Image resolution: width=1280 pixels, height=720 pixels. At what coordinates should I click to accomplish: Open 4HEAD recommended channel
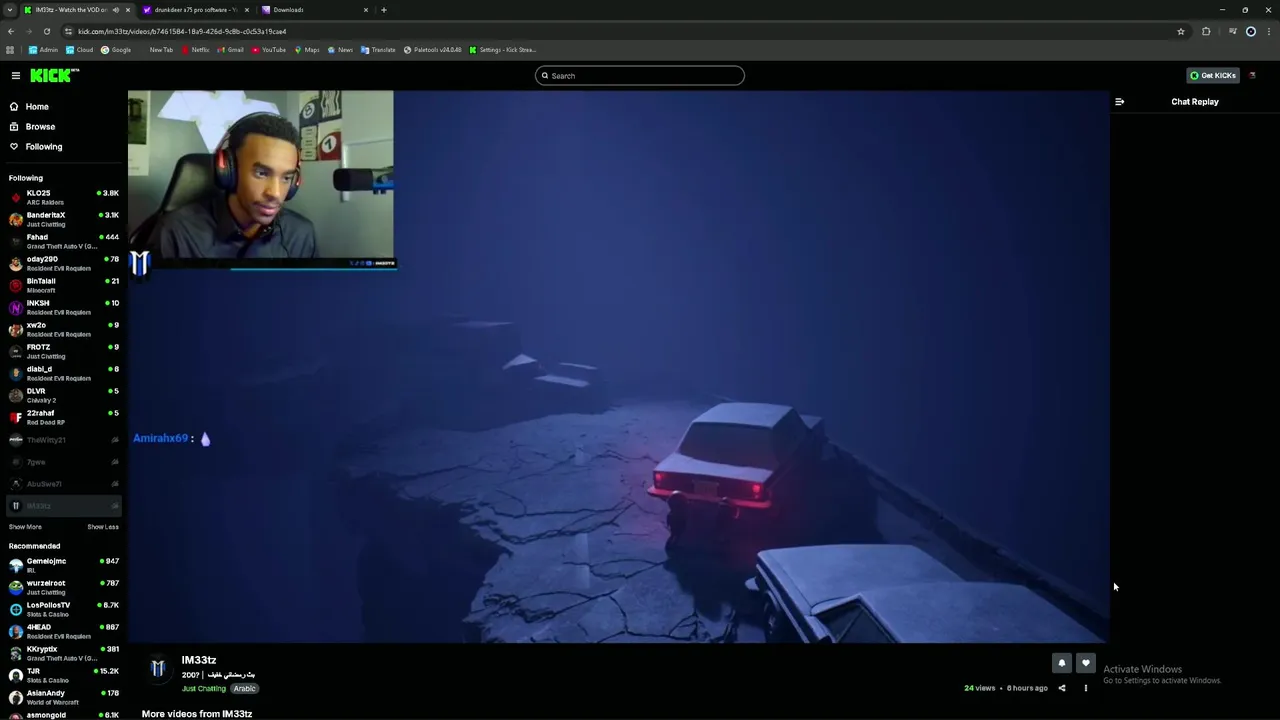tap(64, 631)
